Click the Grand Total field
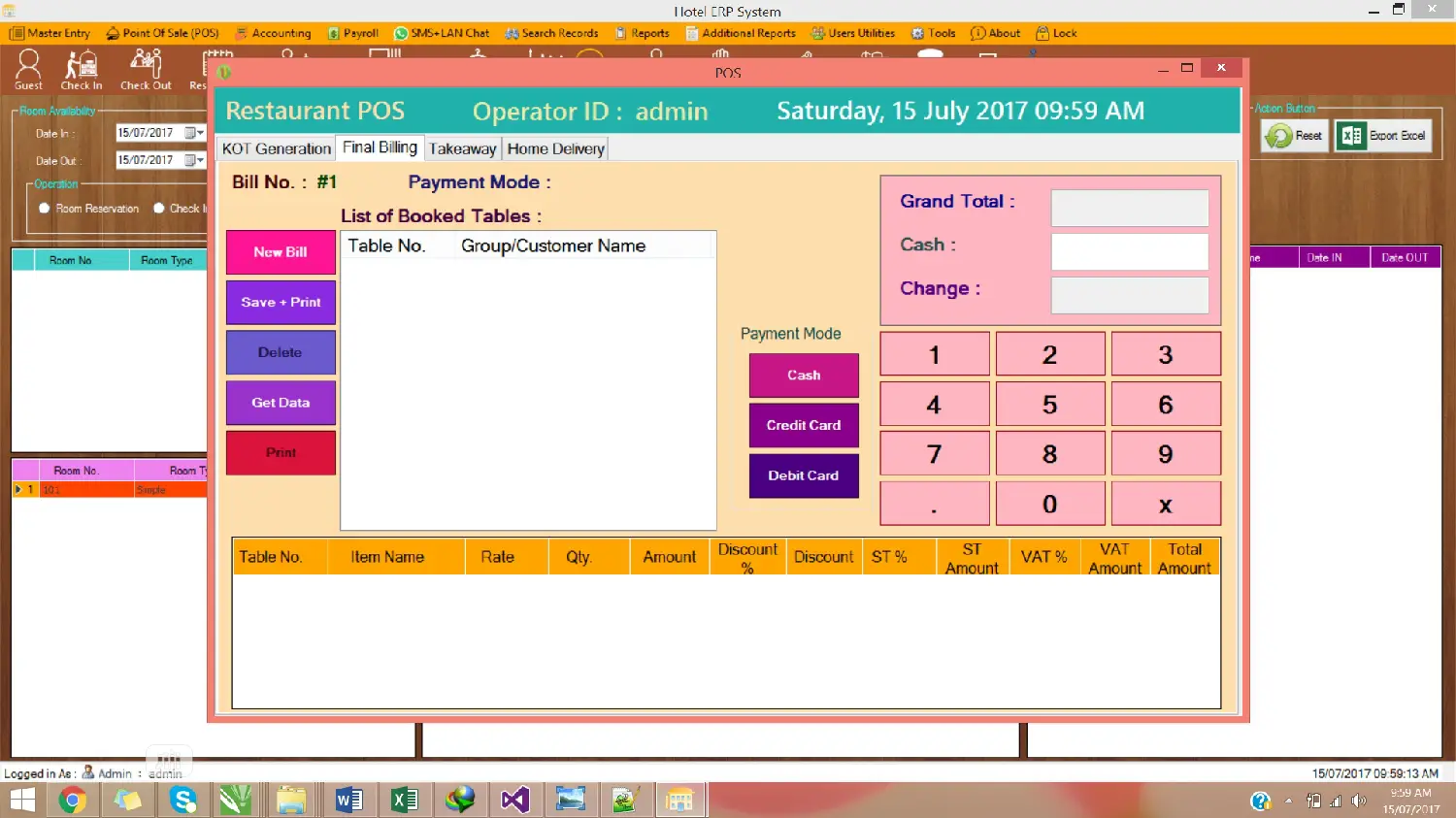1456x818 pixels. click(x=1130, y=208)
